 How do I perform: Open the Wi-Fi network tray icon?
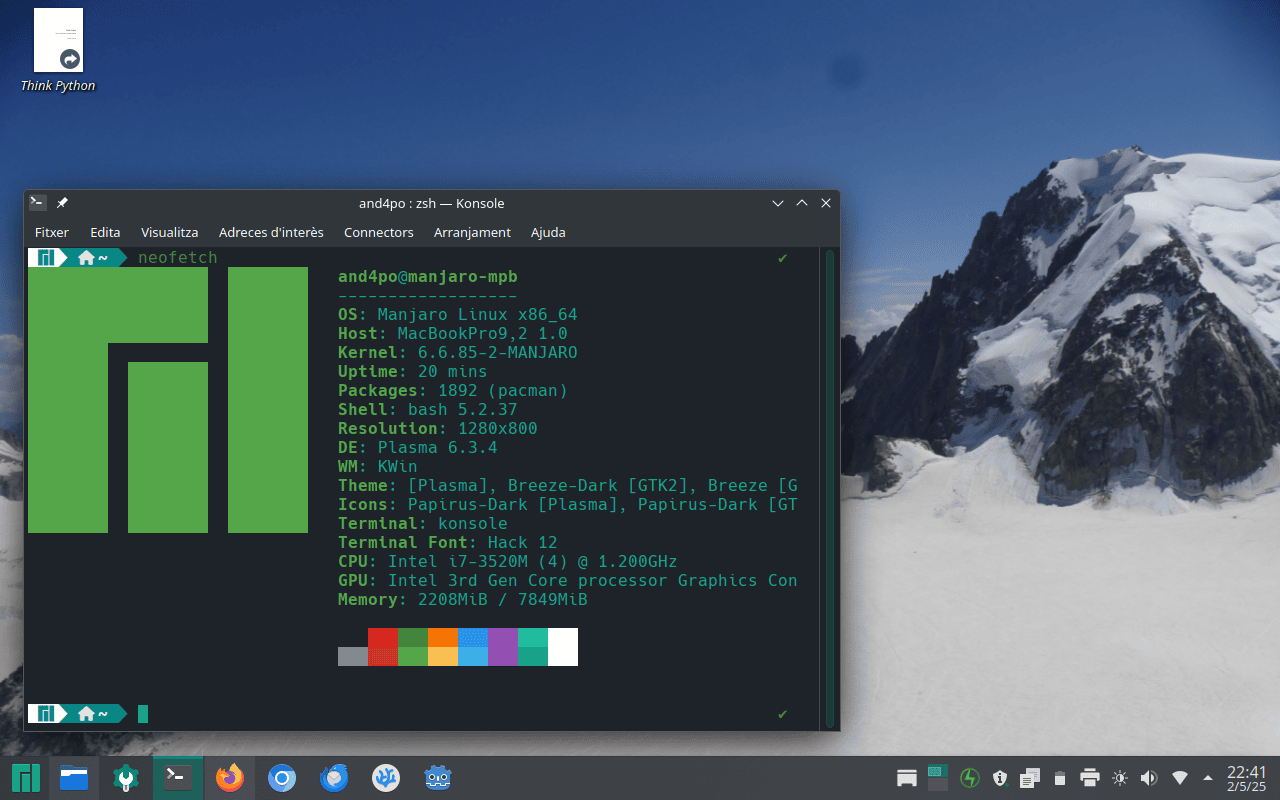(1180, 778)
